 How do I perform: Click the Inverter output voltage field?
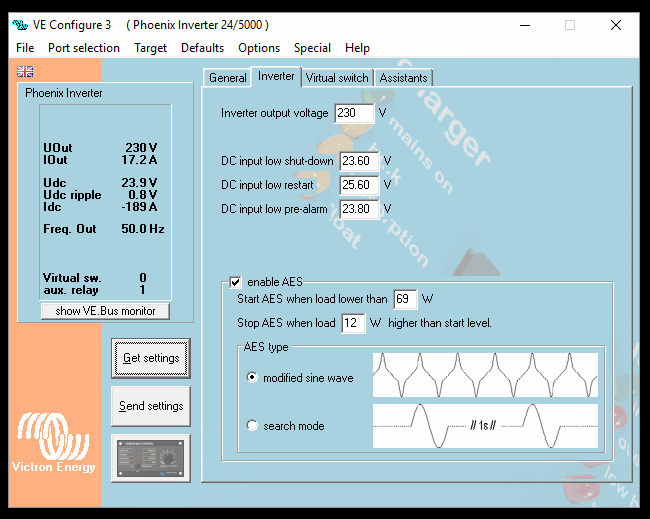pyautogui.click(x=354, y=113)
